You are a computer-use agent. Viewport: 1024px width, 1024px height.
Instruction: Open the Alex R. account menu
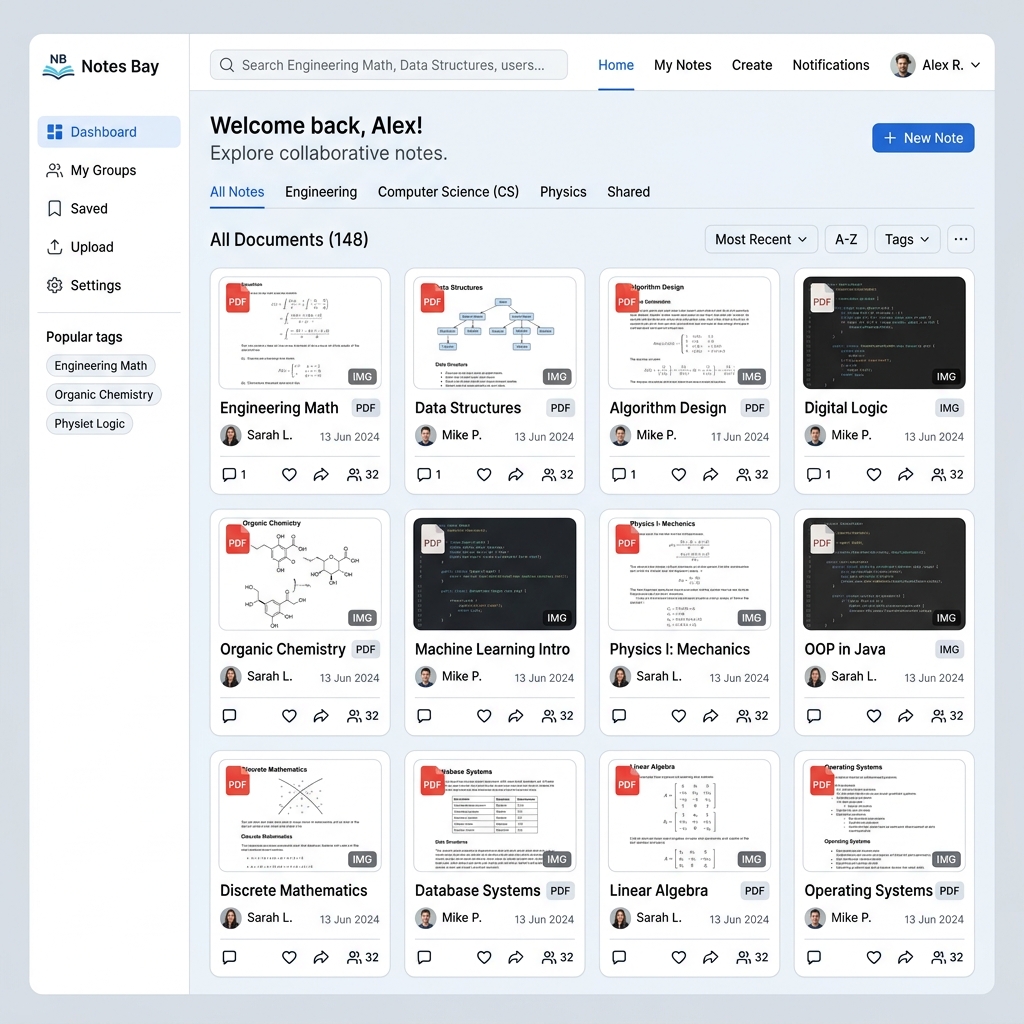[x=936, y=65]
